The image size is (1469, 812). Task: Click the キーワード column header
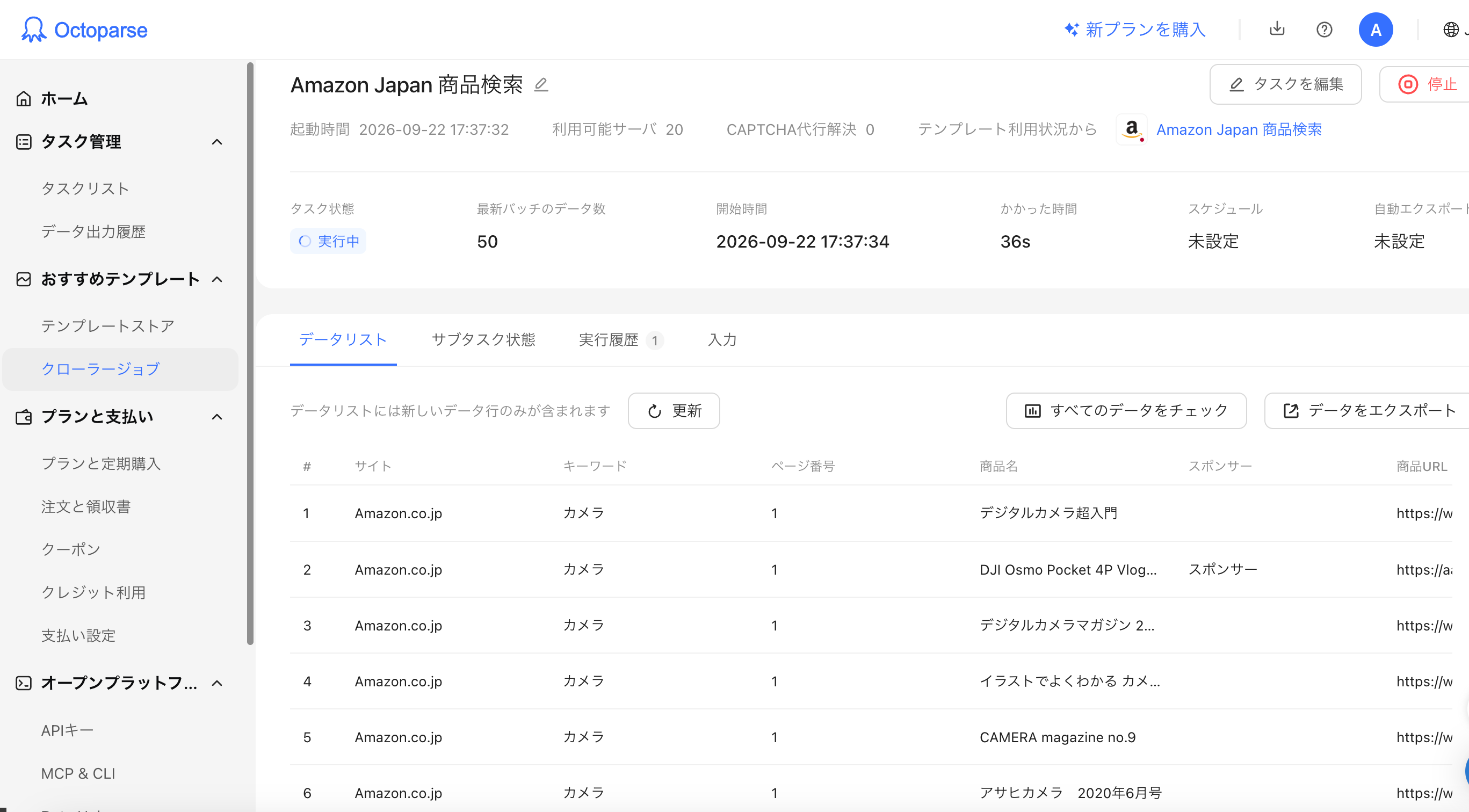pyautogui.click(x=595, y=466)
